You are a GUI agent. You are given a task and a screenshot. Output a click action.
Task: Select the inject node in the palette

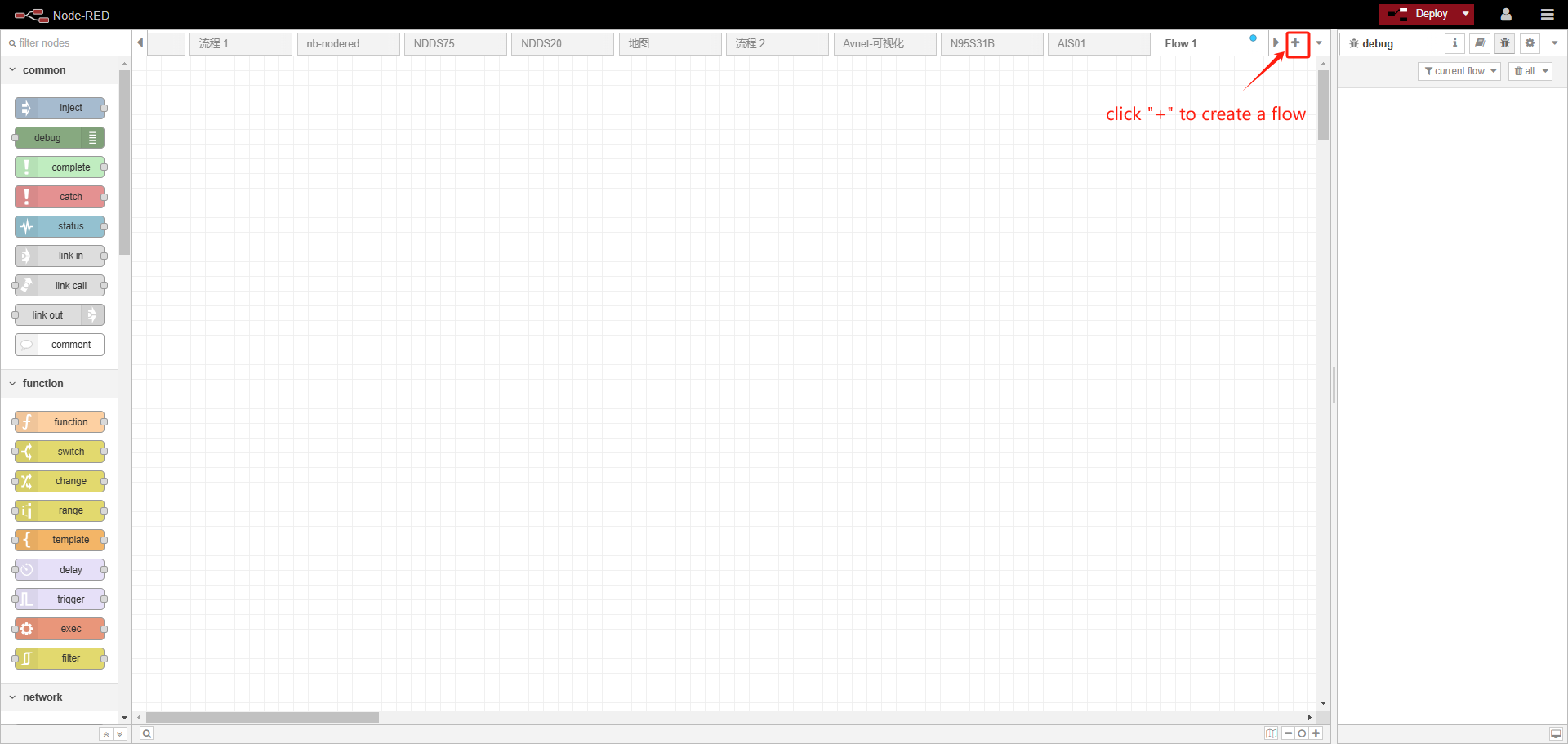60,108
